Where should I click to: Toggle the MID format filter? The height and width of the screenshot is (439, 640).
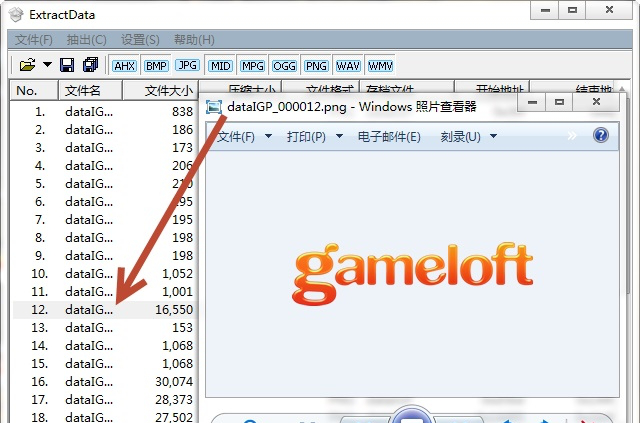[220, 66]
